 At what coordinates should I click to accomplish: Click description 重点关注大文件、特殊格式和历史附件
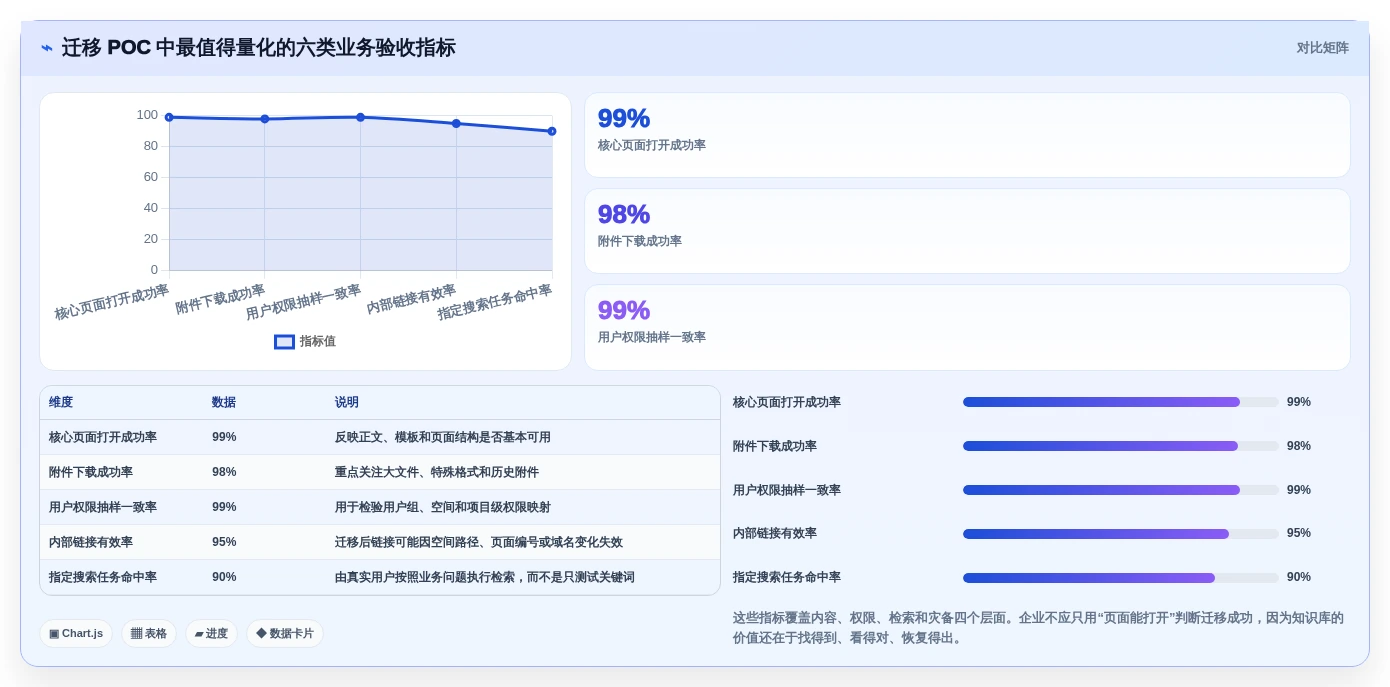click(x=437, y=473)
